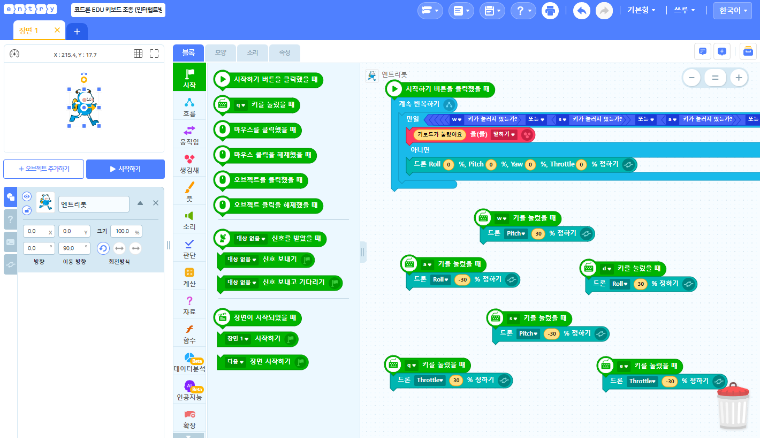
Task: Click the 엔트리봇 object name field
Action: pyautogui.click(x=94, y=204)
